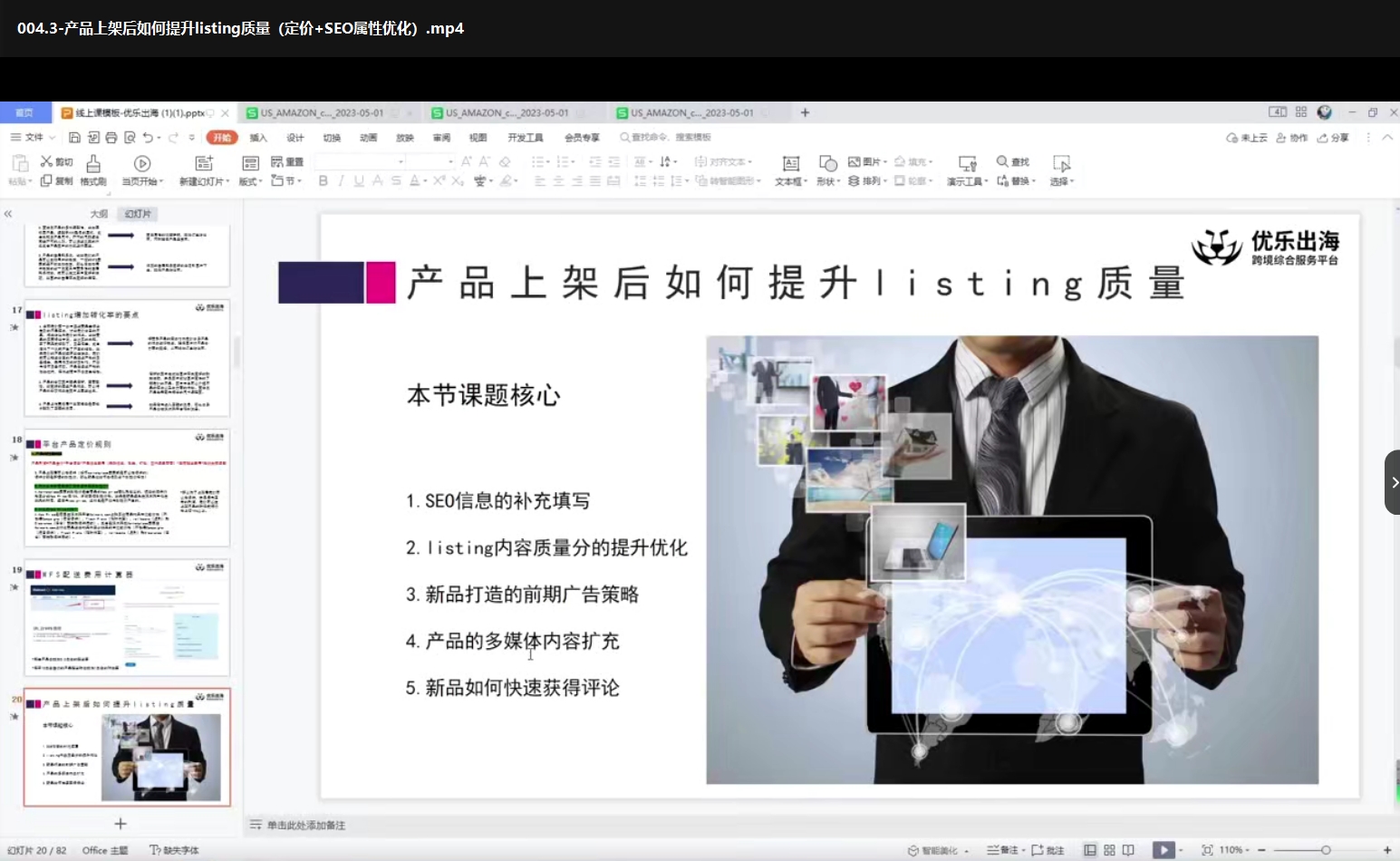The width and height of the screenshot is (1400, 861).
Task: Click the Collaborate (协作) button
Action: 1292,138
